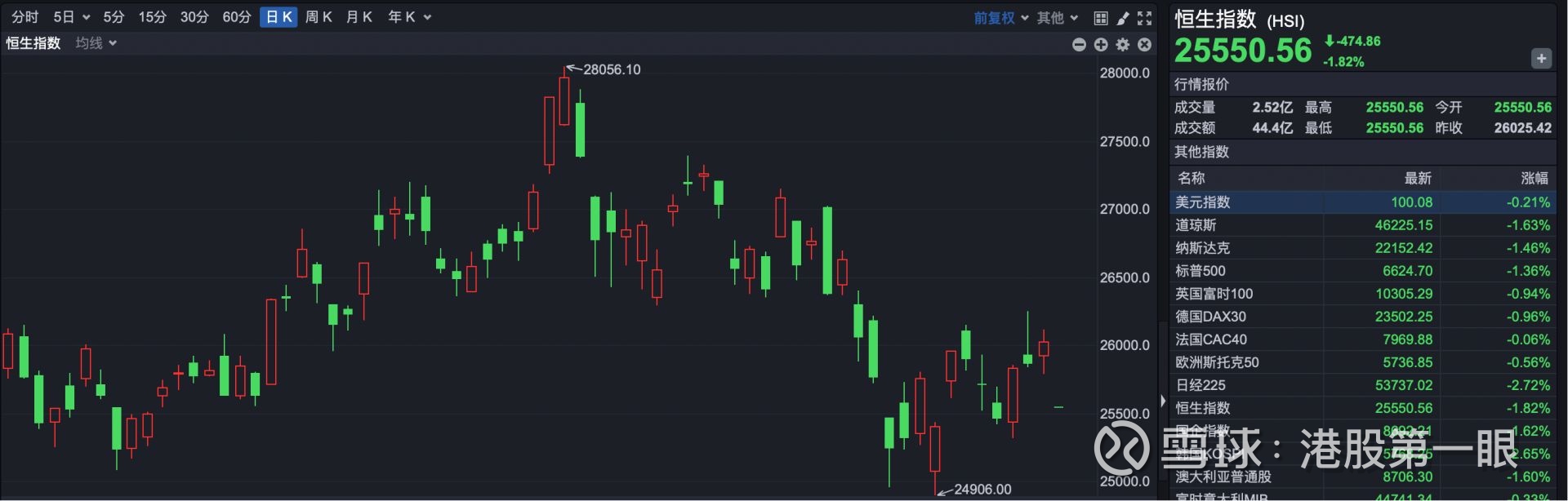The height and width of the screenshot is (501, 1568).
Task: Close the chart indicator bar with X icon
Action: [x=1145, y=45]
